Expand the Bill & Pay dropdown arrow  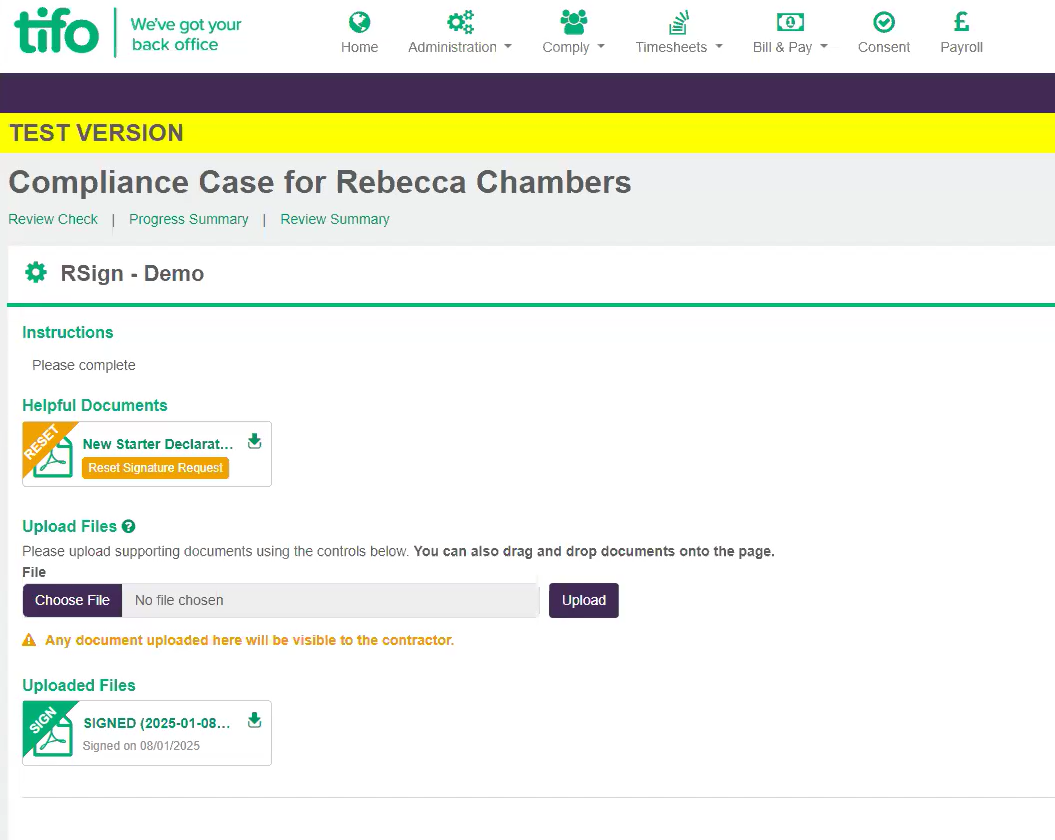pos(824,46)
